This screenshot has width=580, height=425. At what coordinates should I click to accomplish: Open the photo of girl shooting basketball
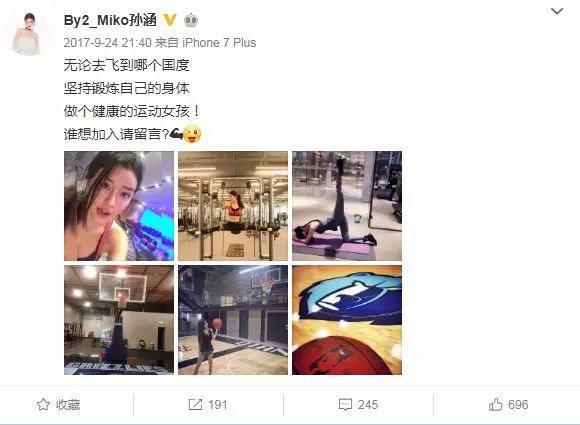(x=233, y=320)
